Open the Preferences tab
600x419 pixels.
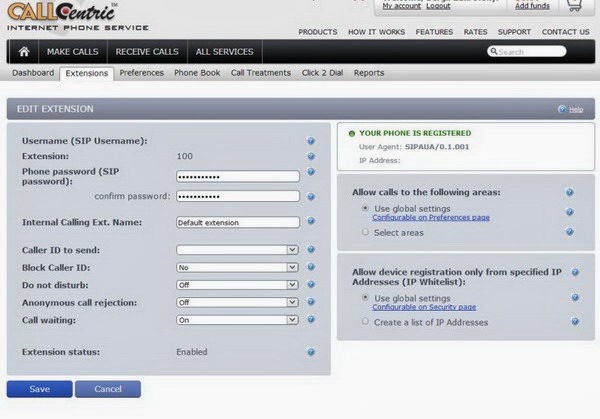pos(141,73)
